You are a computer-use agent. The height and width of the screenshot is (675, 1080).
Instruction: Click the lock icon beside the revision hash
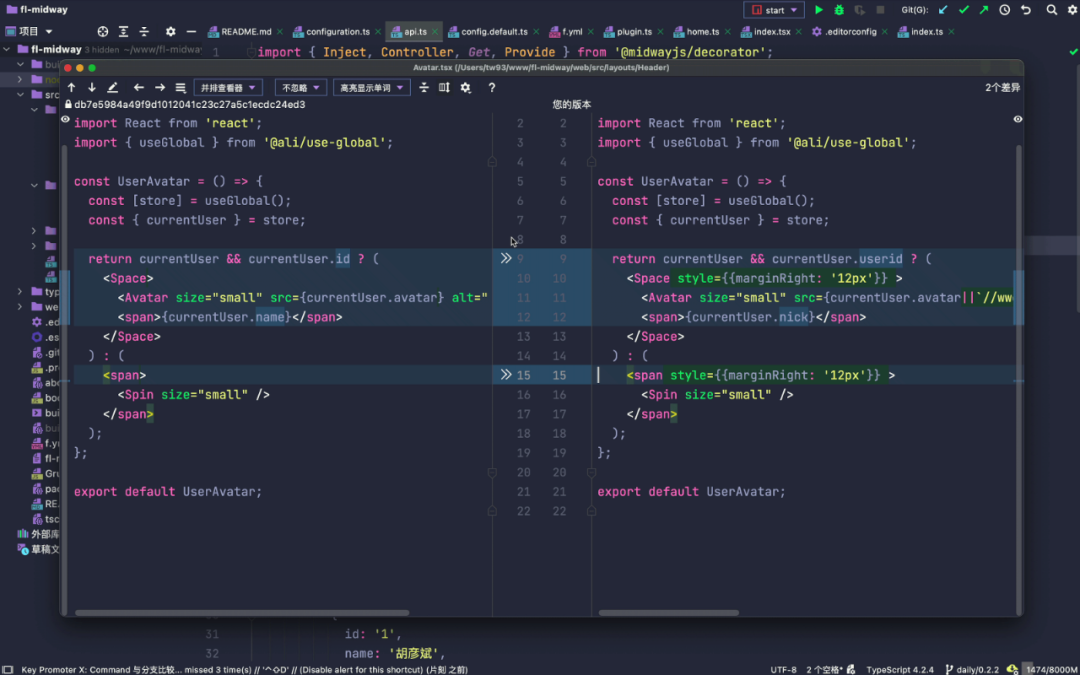(x=68, y=105)
